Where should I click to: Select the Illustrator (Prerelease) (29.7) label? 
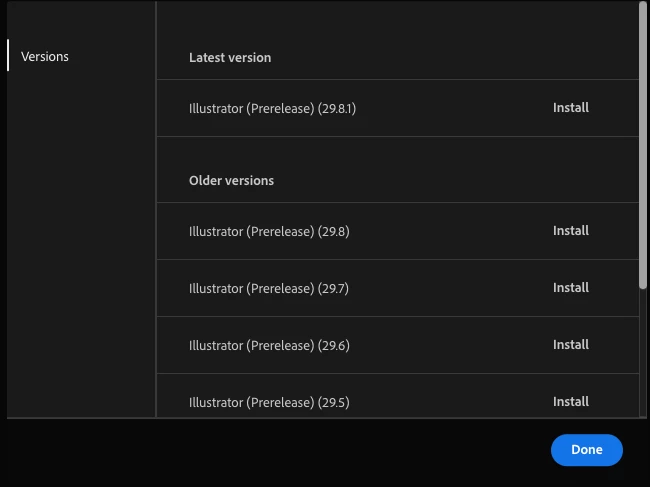(x=269, y=288)
